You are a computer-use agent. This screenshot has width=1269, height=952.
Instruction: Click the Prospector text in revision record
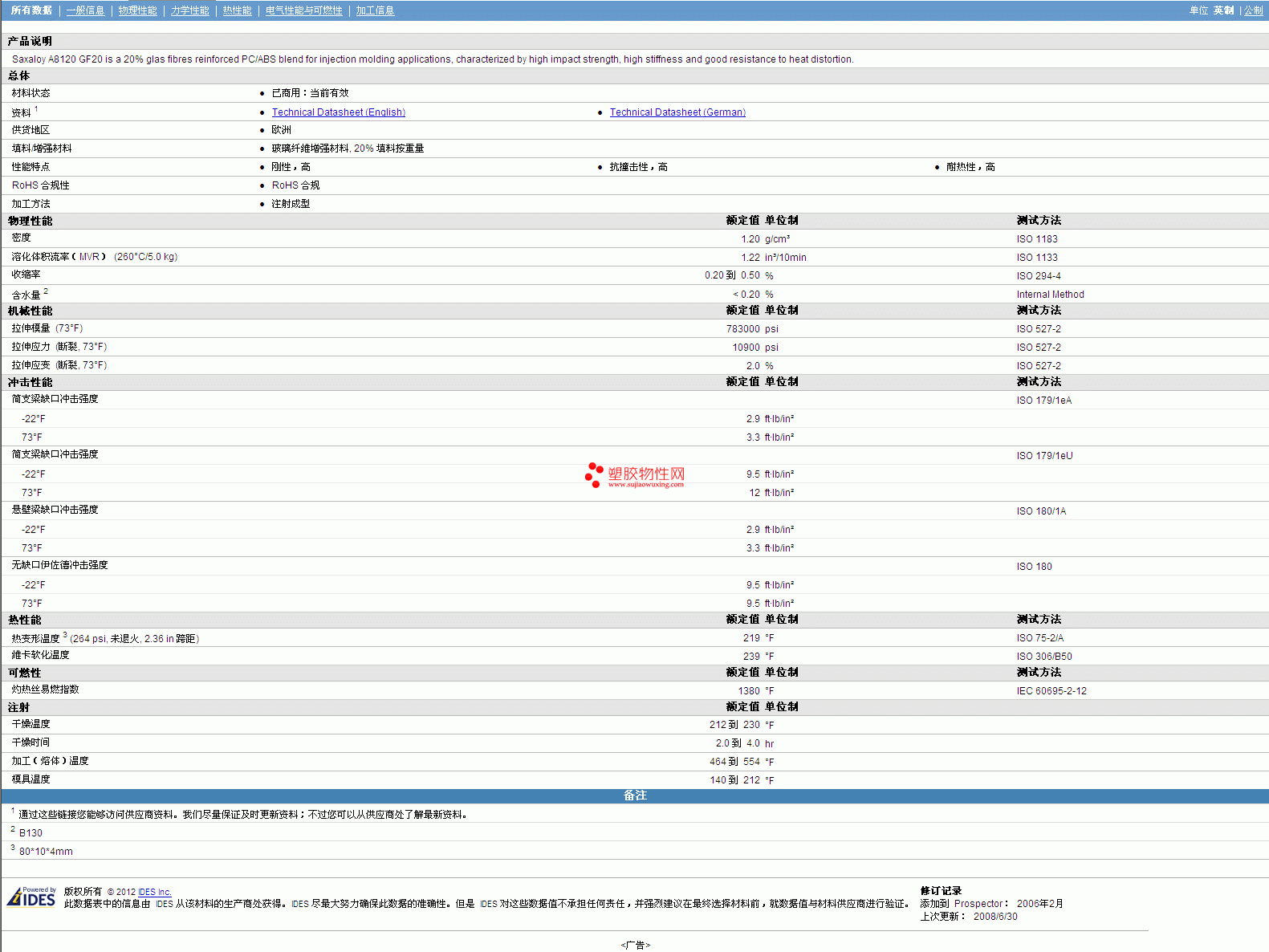978,904
